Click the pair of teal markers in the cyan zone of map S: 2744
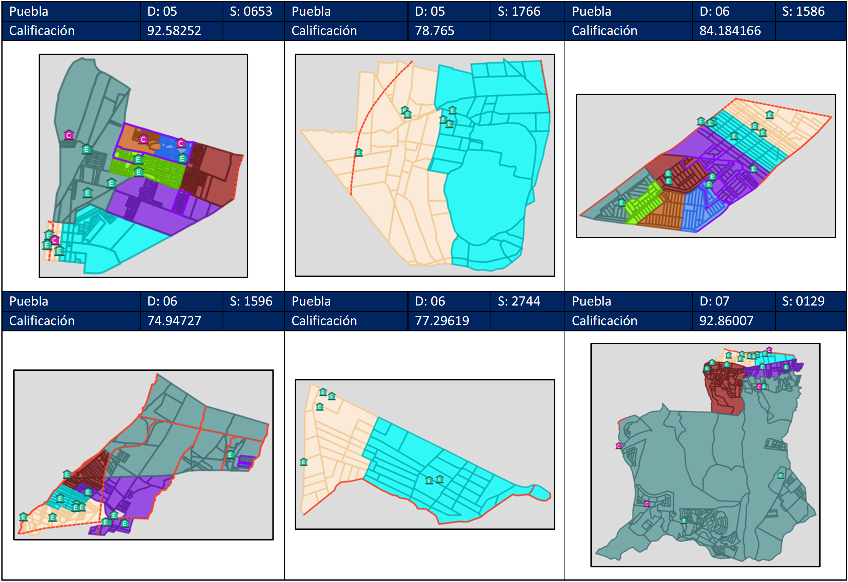 [x=434, y=480]
